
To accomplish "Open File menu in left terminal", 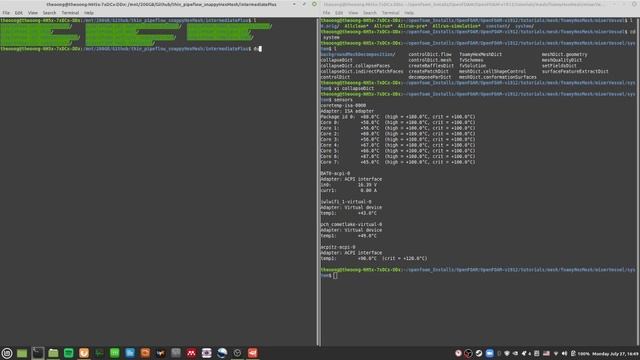I will pos(6,13).
